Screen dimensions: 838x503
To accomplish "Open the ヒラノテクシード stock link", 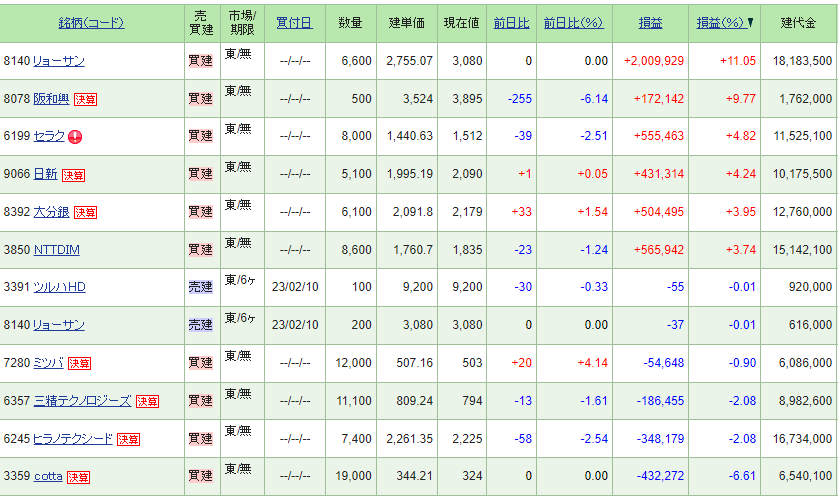I will [x=73, y=439].
